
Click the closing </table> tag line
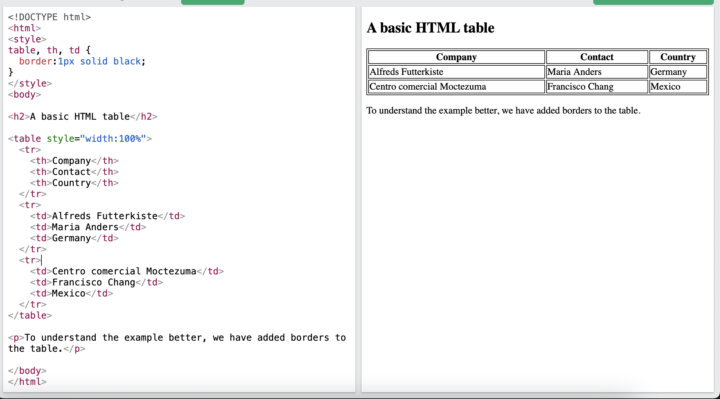point(30,315)
